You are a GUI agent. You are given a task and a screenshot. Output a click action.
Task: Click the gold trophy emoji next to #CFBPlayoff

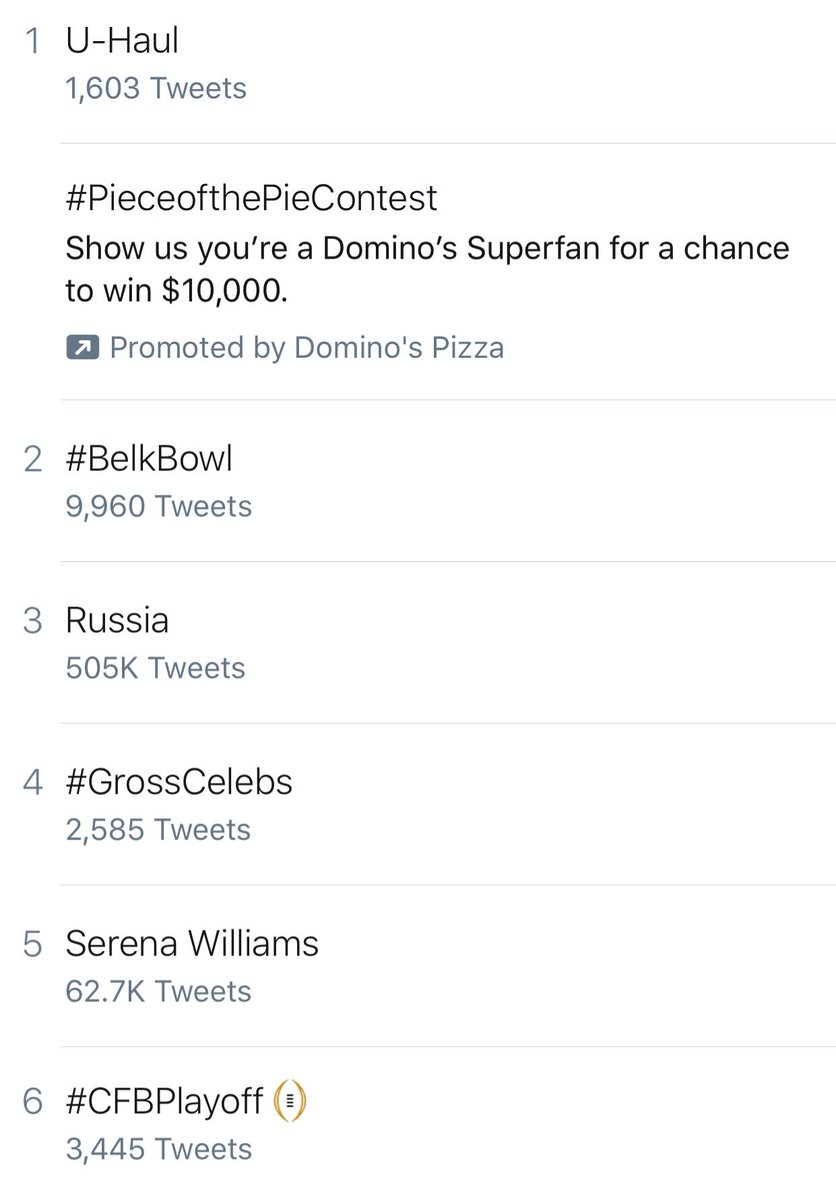[x=289, y=1103]
